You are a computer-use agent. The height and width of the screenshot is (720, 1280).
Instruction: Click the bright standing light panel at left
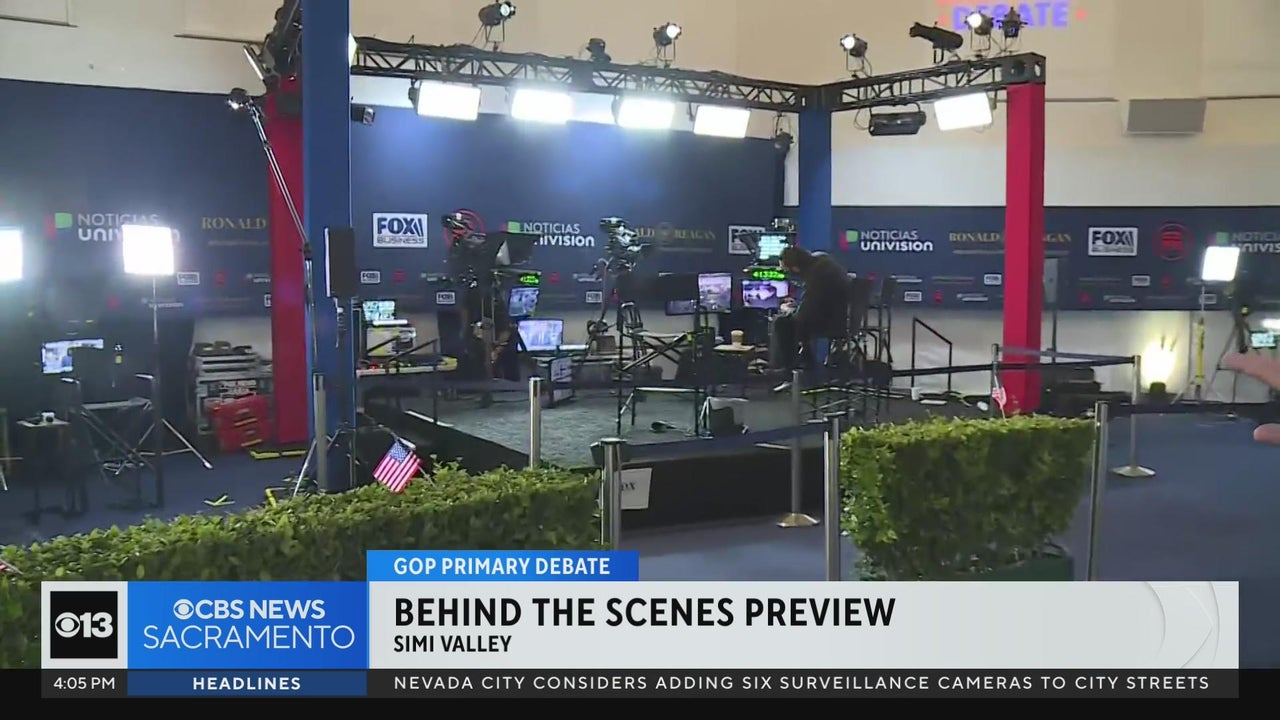coord(147,250)
